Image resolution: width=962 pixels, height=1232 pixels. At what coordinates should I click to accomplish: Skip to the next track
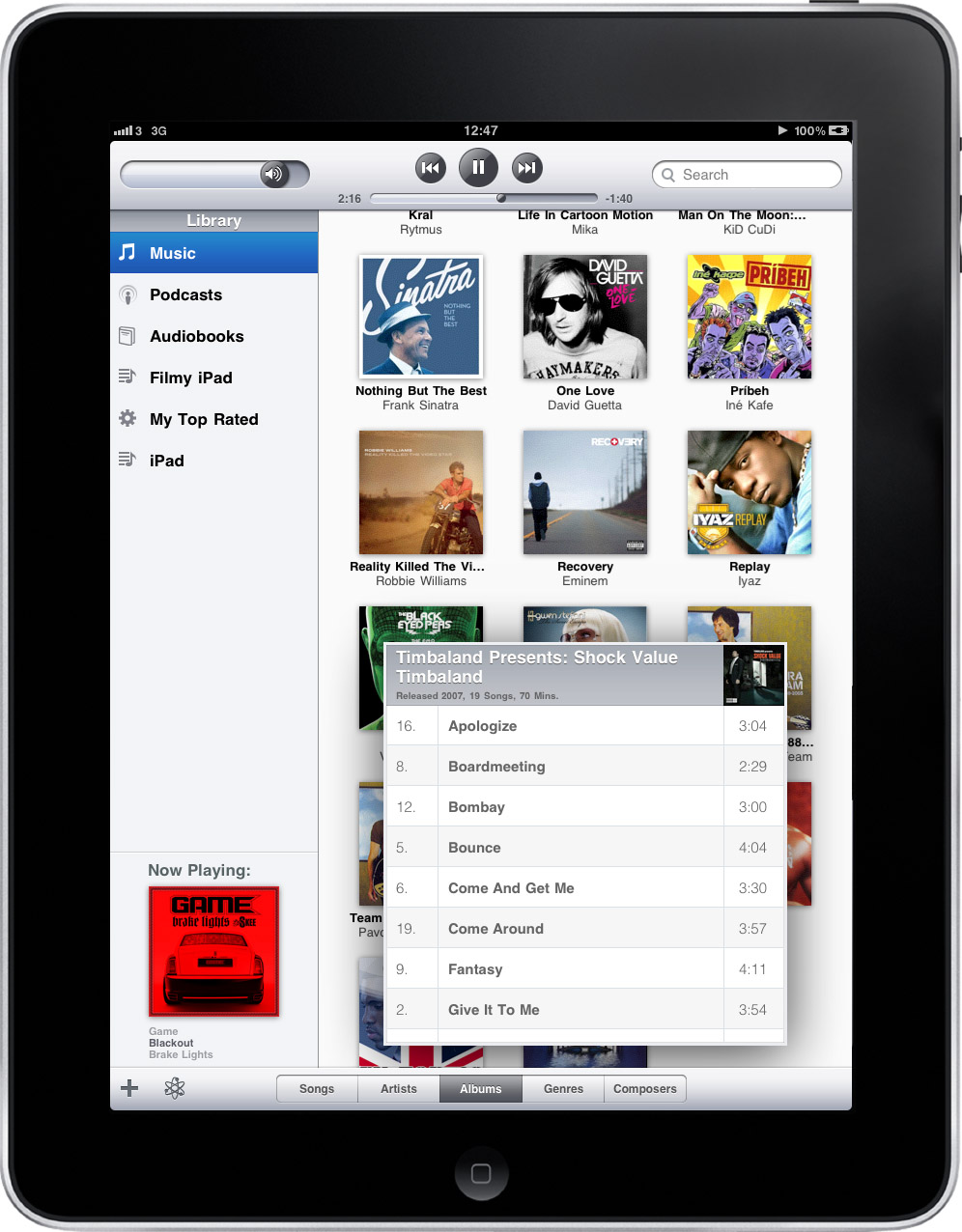[526, 168]
